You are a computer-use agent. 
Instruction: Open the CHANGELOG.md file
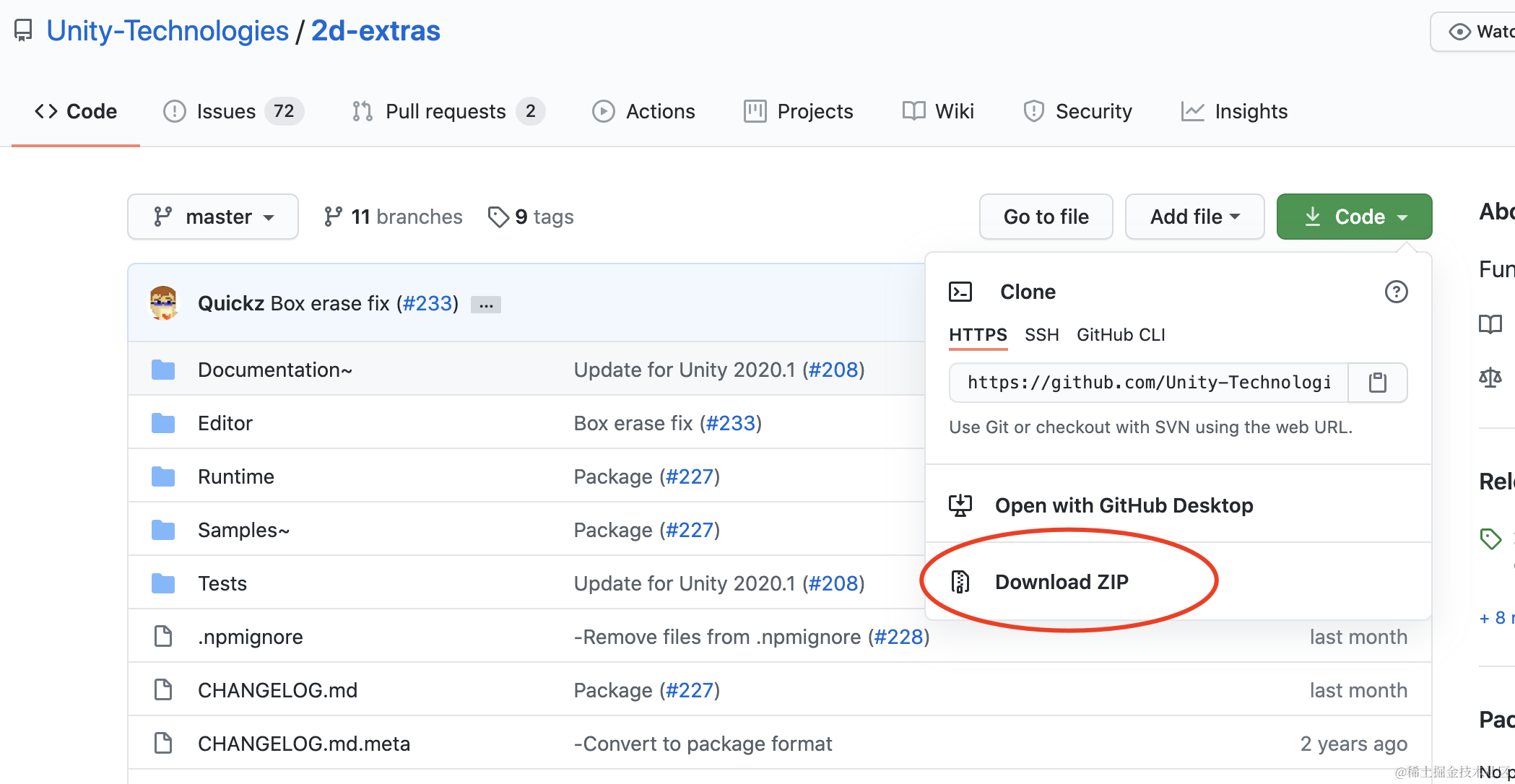click(278, 690)
